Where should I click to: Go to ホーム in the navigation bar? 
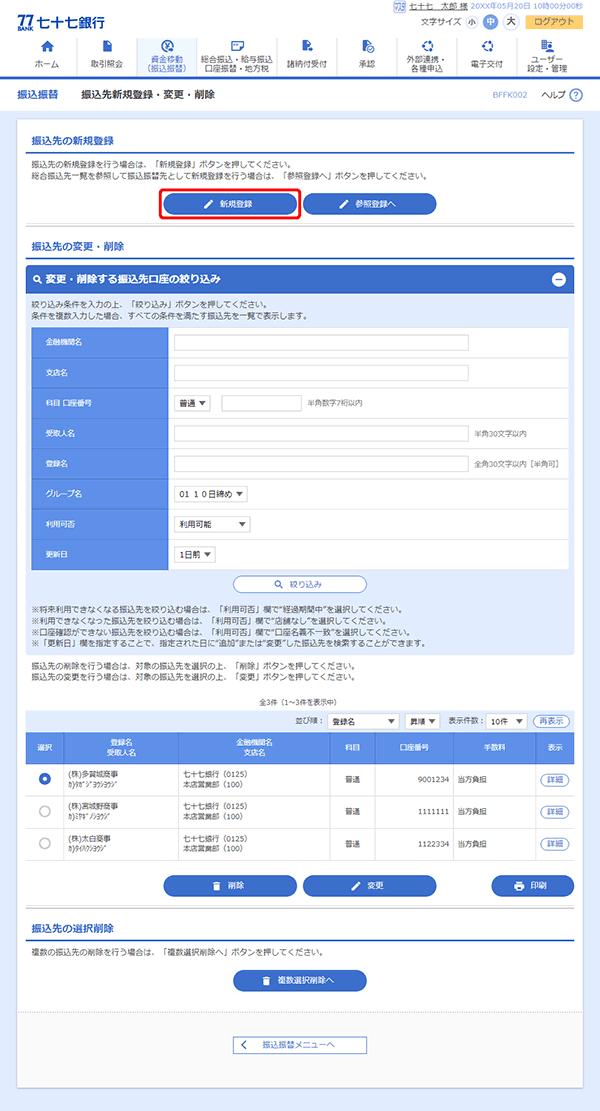point(47,57)
